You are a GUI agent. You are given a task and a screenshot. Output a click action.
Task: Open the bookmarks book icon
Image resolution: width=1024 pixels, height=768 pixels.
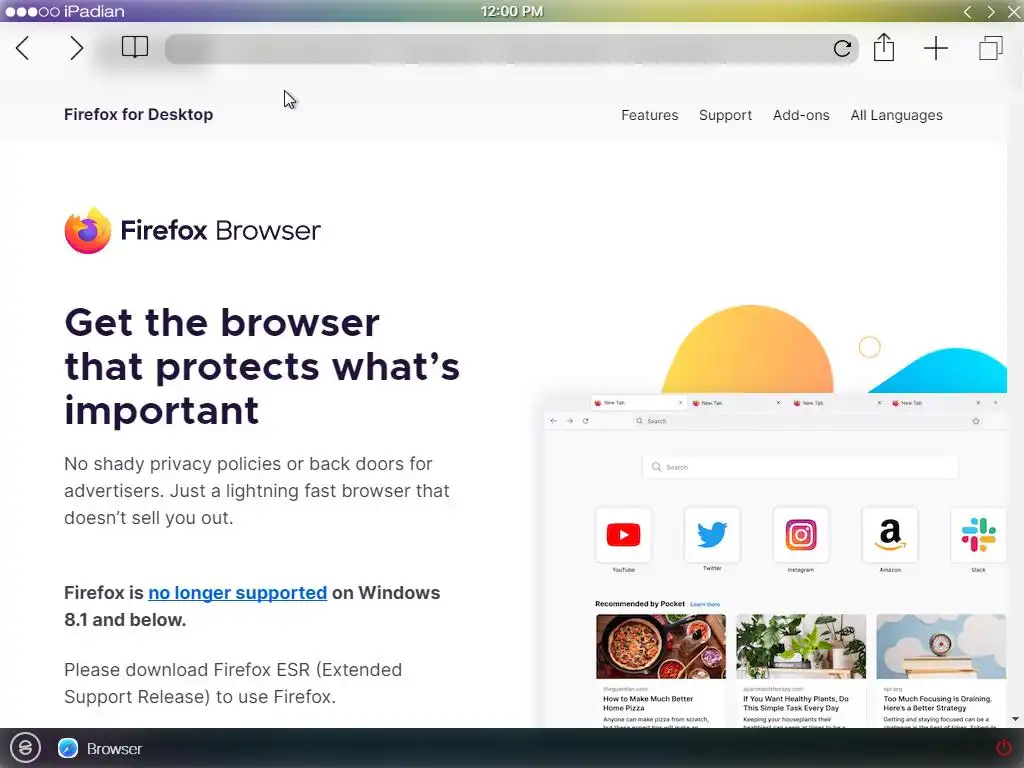point(135,47)
